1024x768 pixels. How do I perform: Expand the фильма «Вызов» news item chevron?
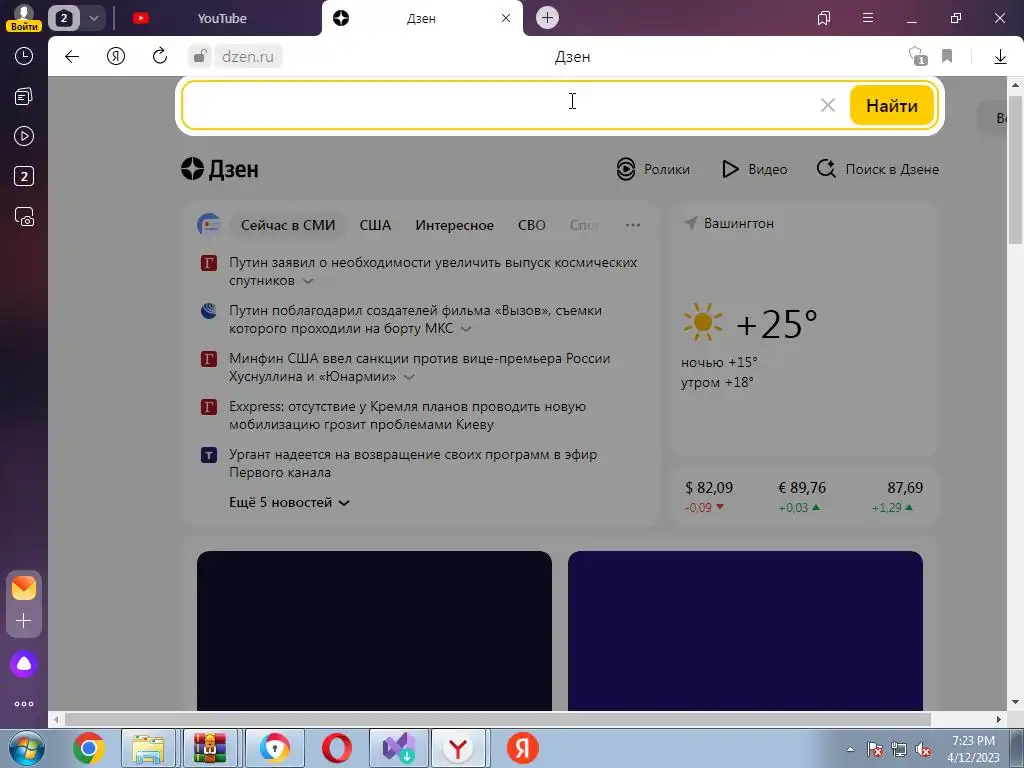point(466,329)
